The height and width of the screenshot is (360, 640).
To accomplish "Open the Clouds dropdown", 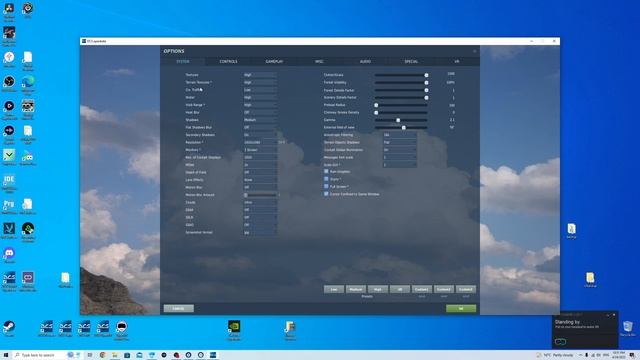I will (x=260, y=202).
